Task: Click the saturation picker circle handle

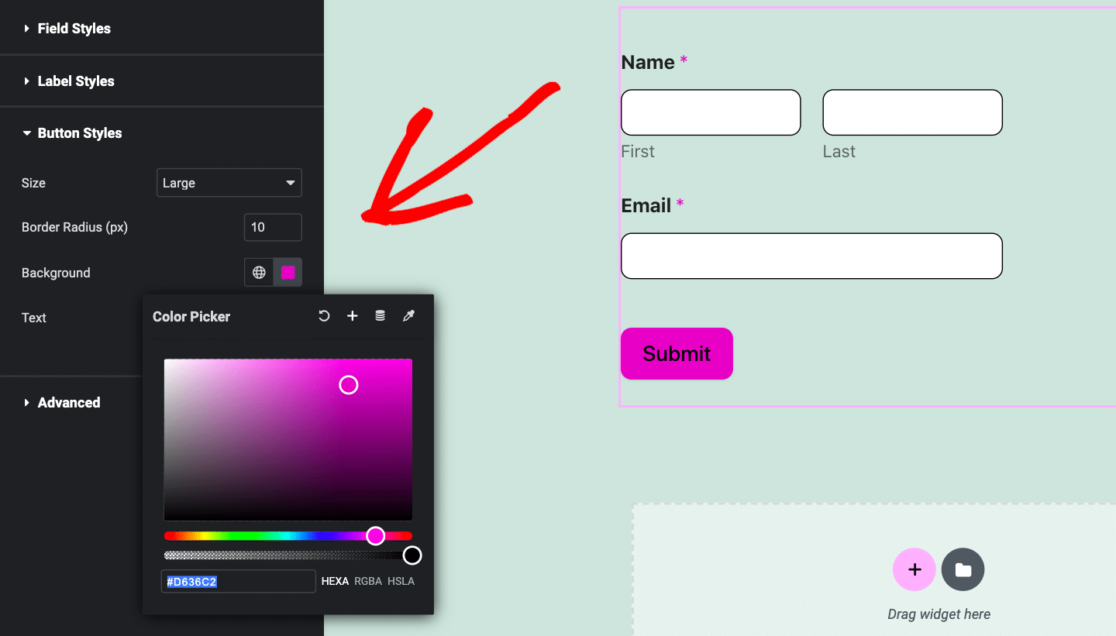Action: [x=348, y=385]
